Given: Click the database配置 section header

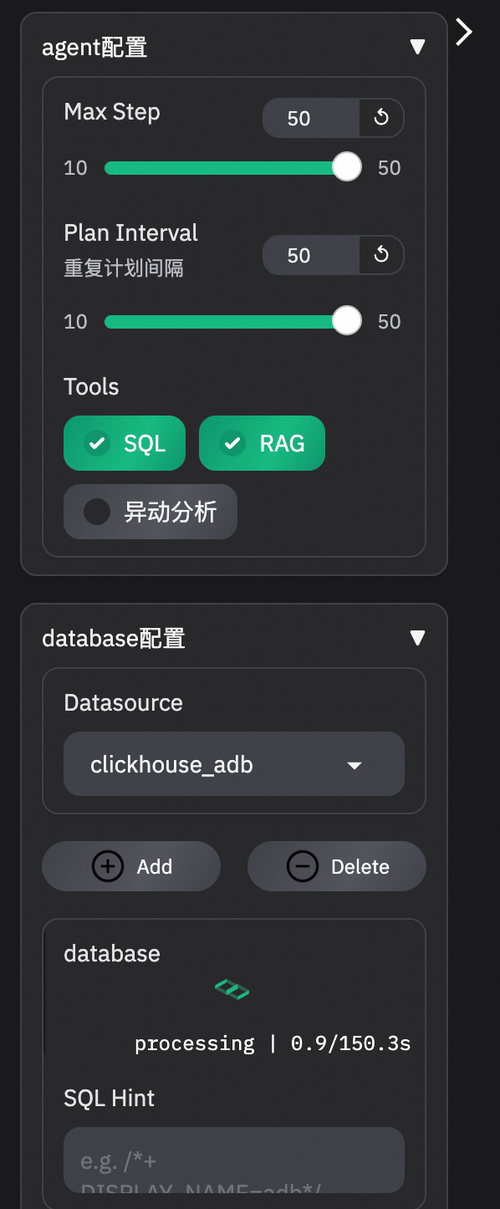Looking at the screenshot, I should pos(114,638).
